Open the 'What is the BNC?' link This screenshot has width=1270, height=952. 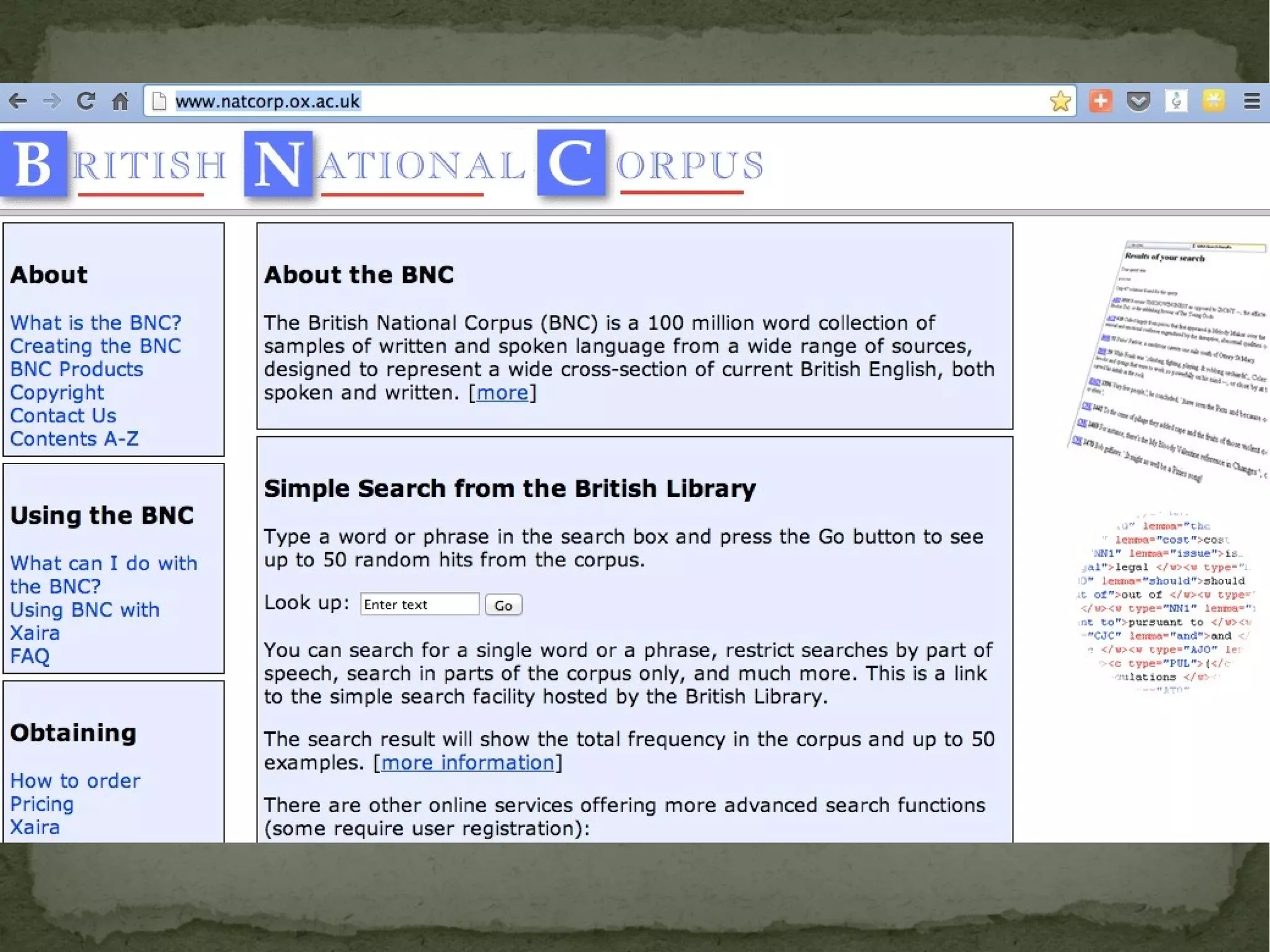pyautogui.click(x=95, y=323)
